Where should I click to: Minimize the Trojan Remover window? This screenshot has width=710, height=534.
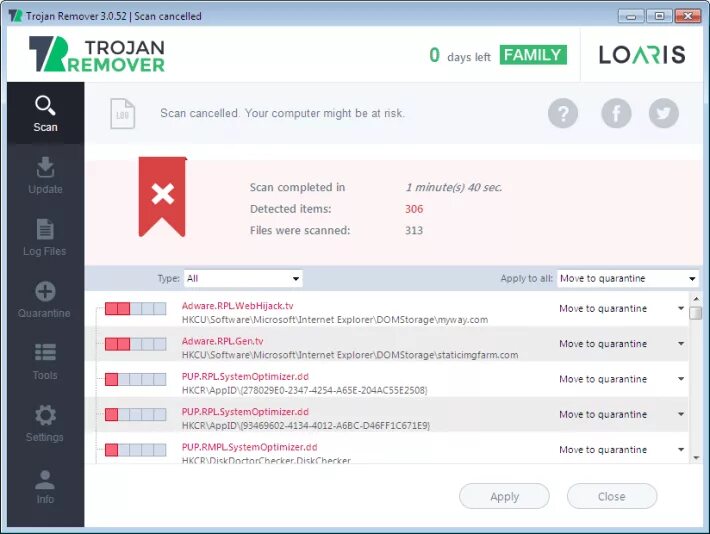(631, 16)
